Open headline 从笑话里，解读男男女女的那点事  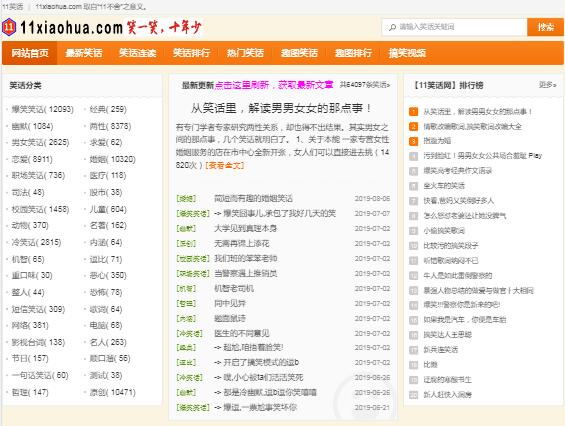(x=281, y=108)
